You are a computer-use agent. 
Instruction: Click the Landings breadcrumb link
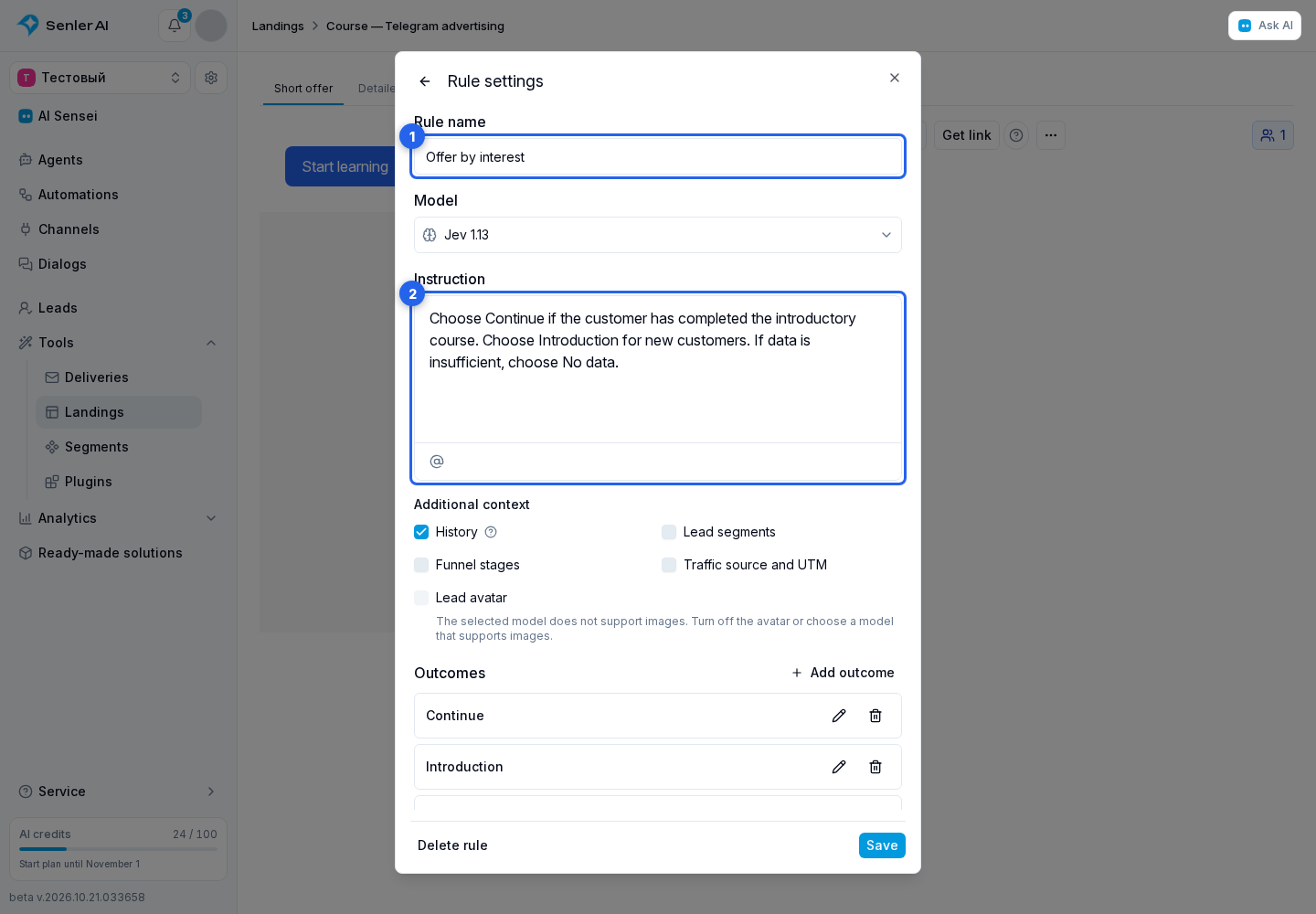click(278, 26)
